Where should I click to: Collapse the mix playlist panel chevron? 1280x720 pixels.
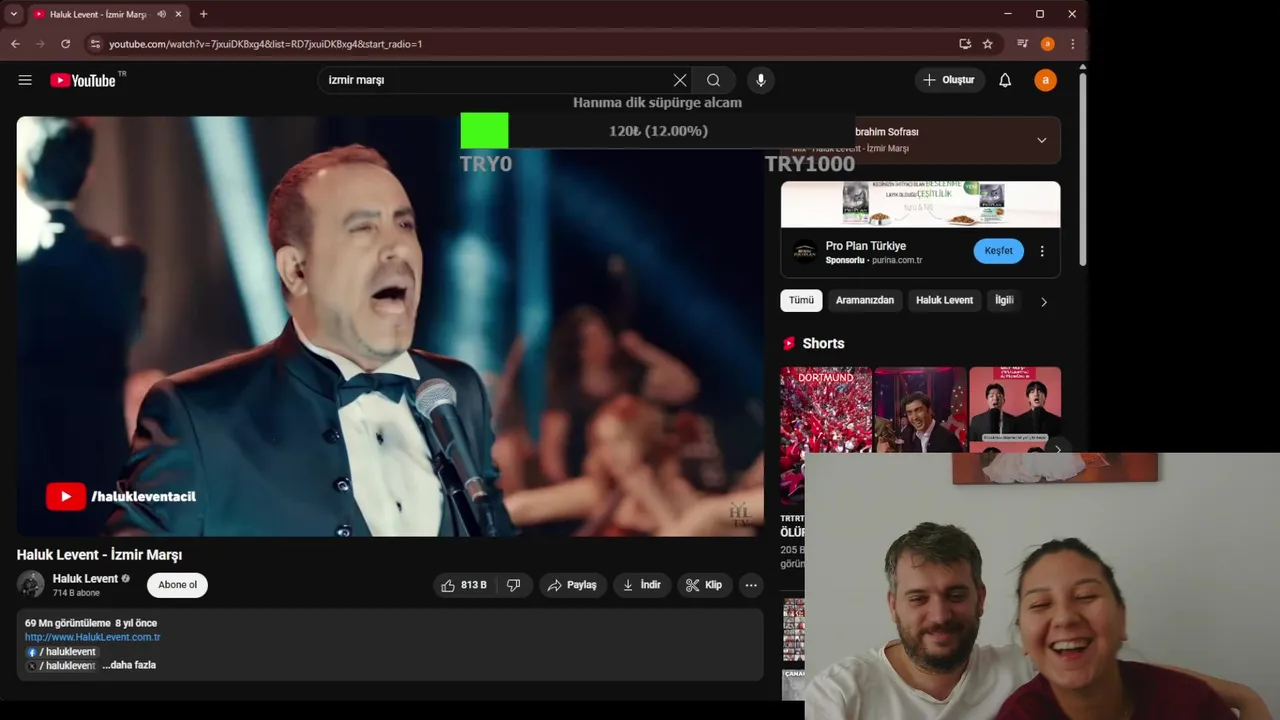click(1041, 140)
